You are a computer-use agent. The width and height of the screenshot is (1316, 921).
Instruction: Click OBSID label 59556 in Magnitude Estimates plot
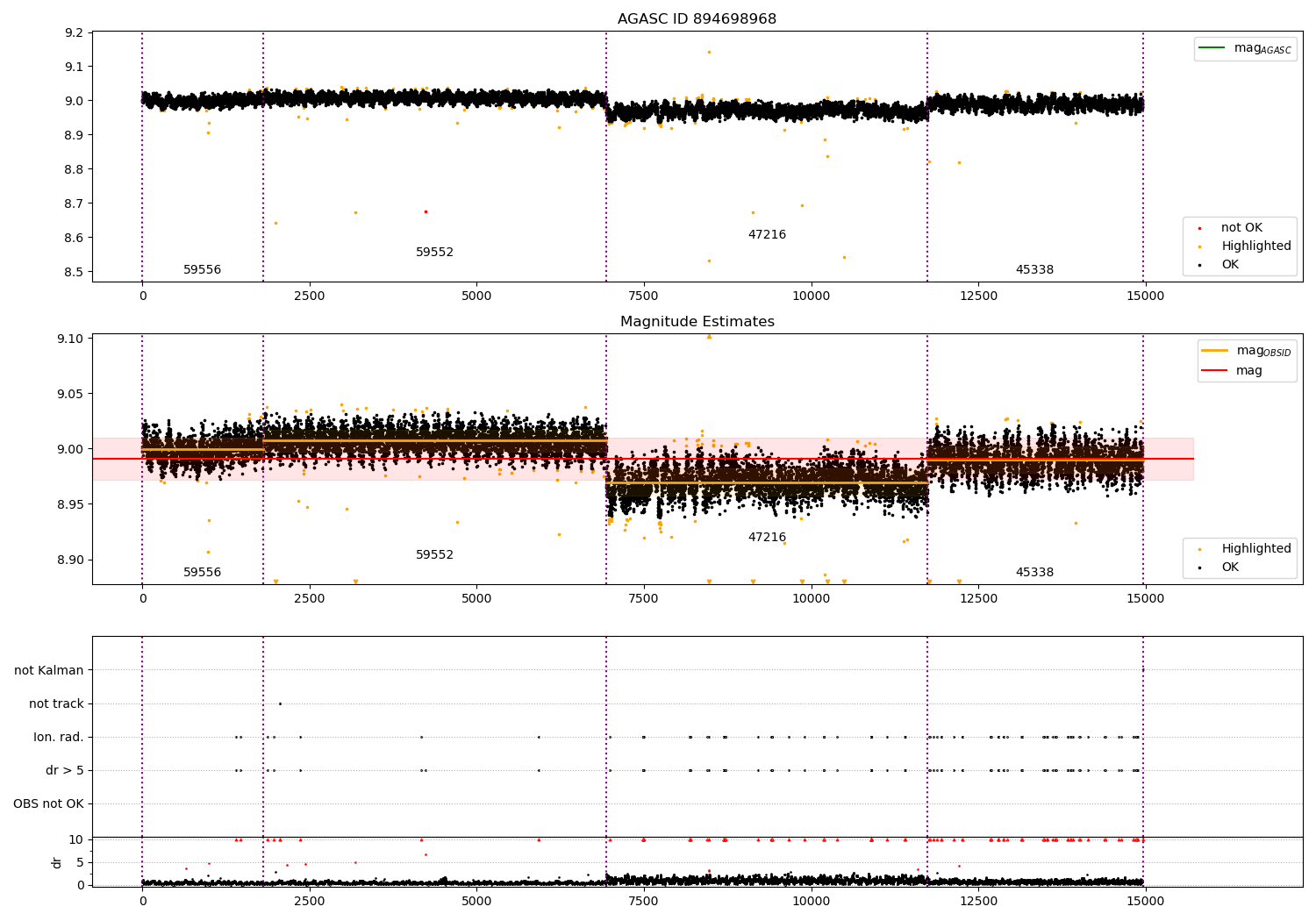202,572
